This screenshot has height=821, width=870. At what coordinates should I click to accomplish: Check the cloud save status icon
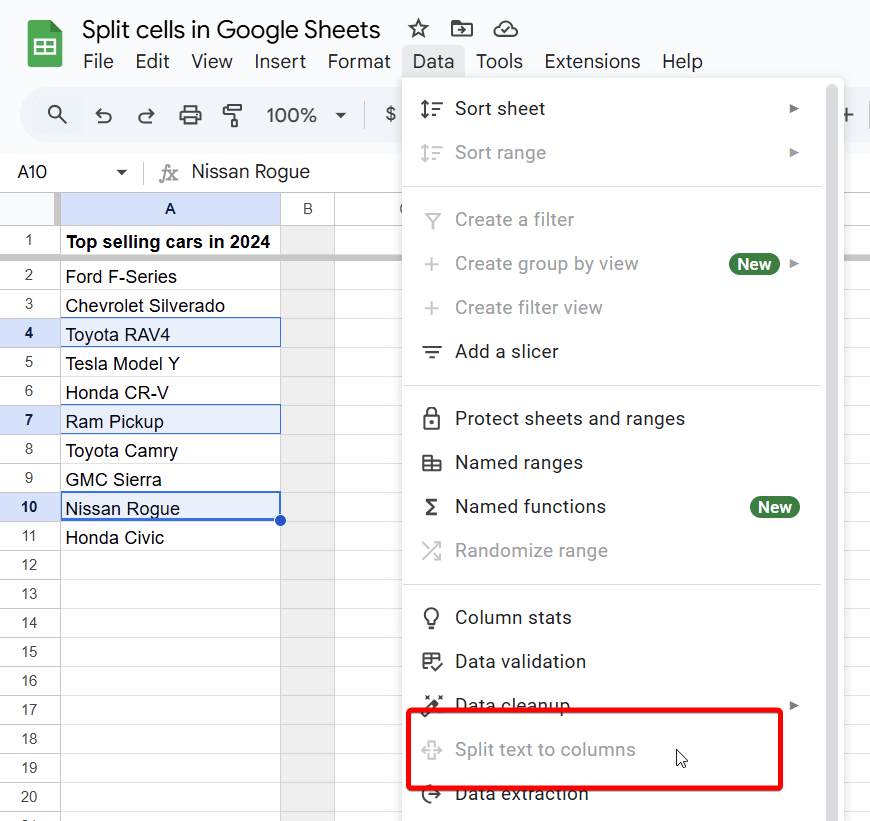505,29
